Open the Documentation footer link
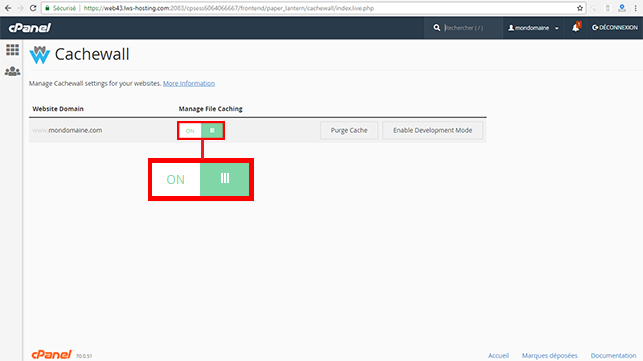Image resolution: width=643 pixels, height=361 pixels. click(613, 355)
